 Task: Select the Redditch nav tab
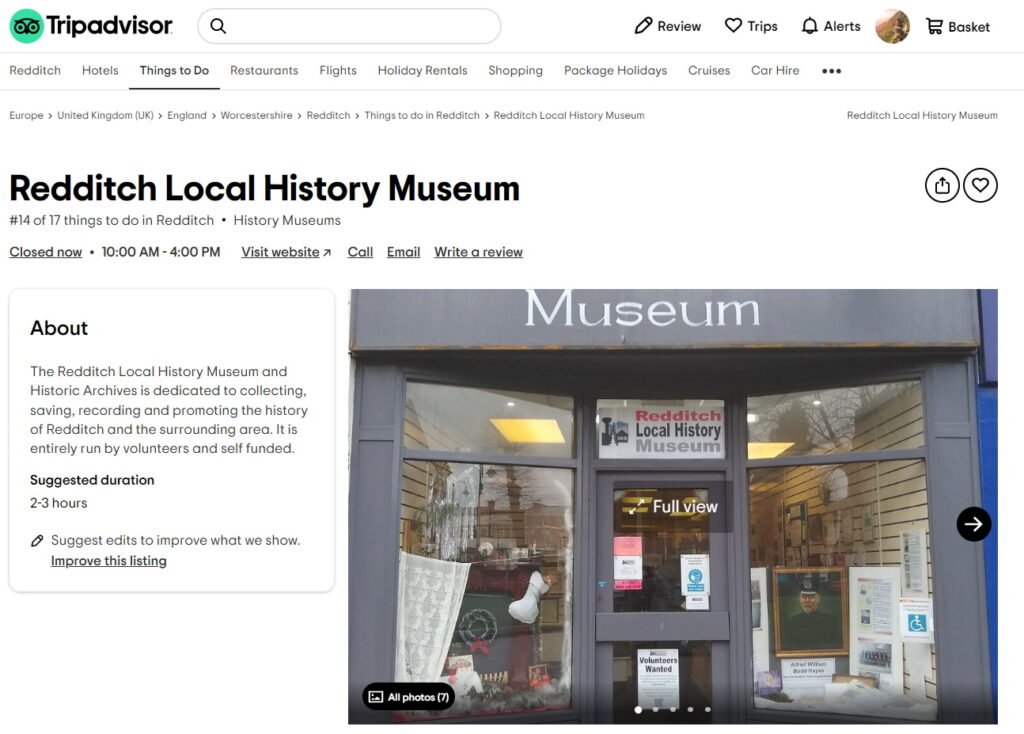pos(35,71)
